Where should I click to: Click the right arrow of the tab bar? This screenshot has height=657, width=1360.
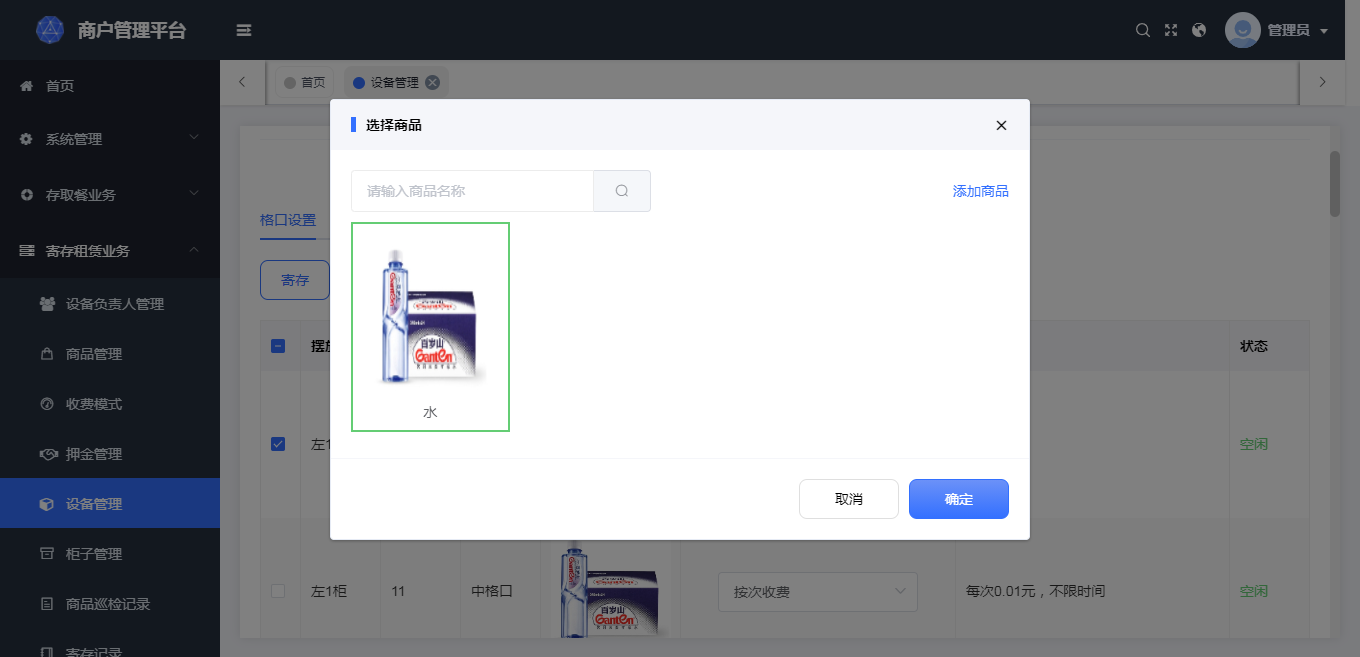(x=1322, y=82)
